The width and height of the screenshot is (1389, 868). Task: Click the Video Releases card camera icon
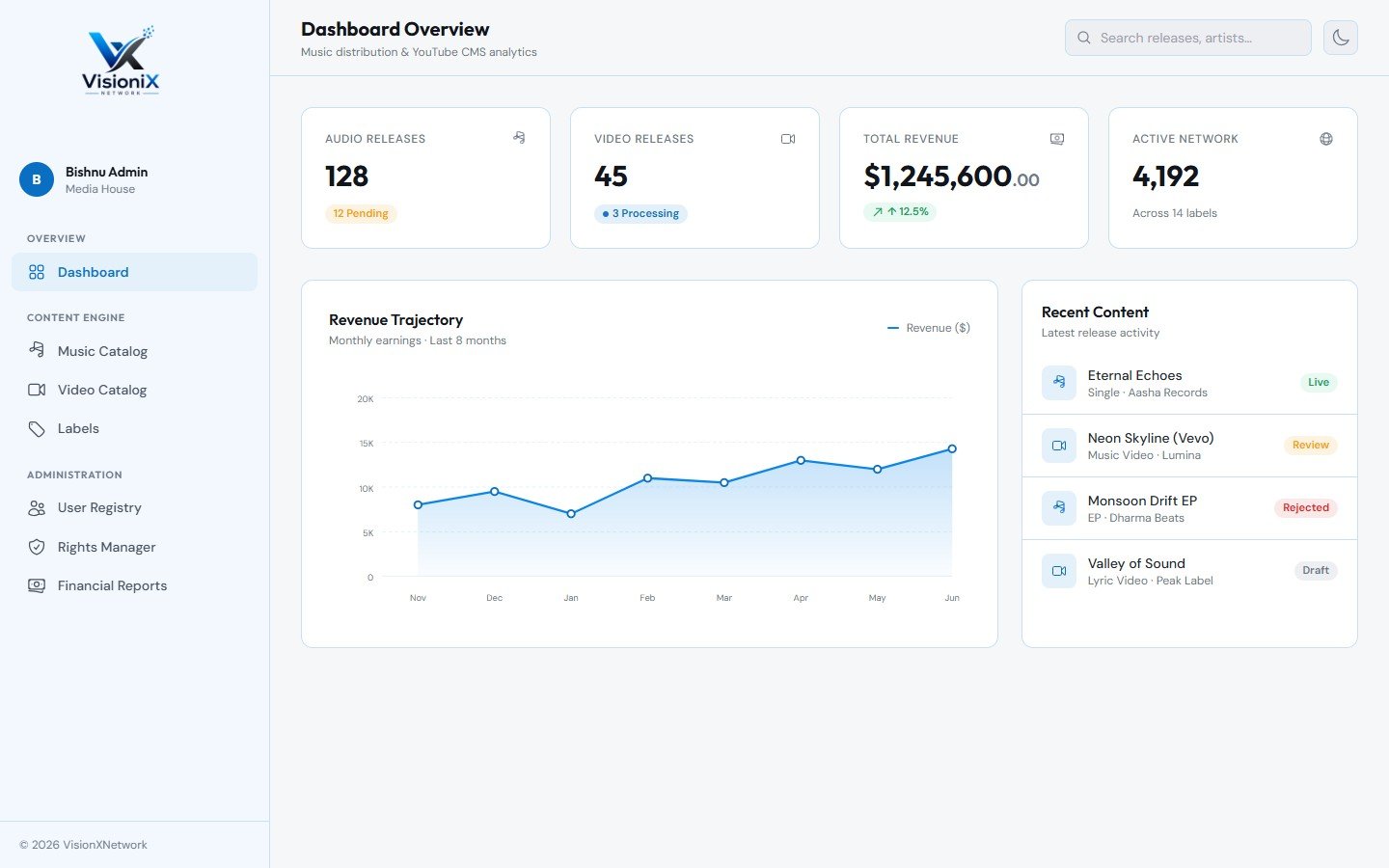click(788, 139)
